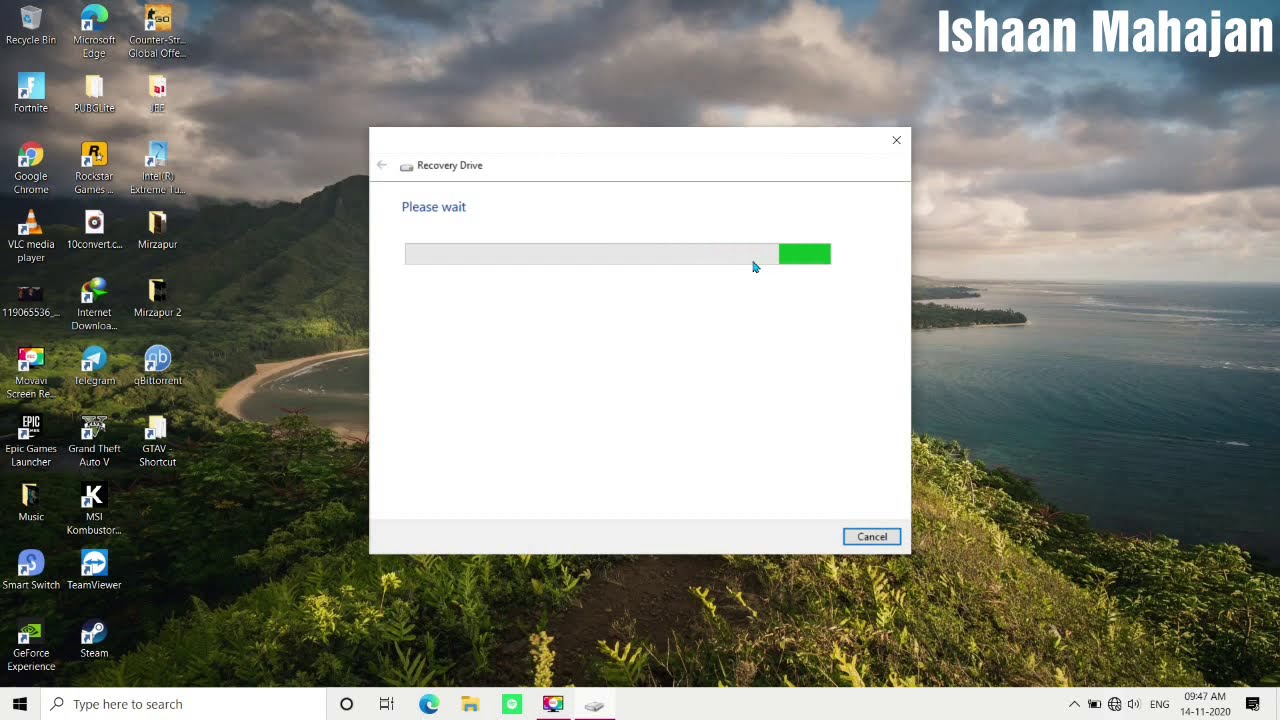
Task: Select the VLC media player icon
Action: pyautogui.click(x=31, y=236)
